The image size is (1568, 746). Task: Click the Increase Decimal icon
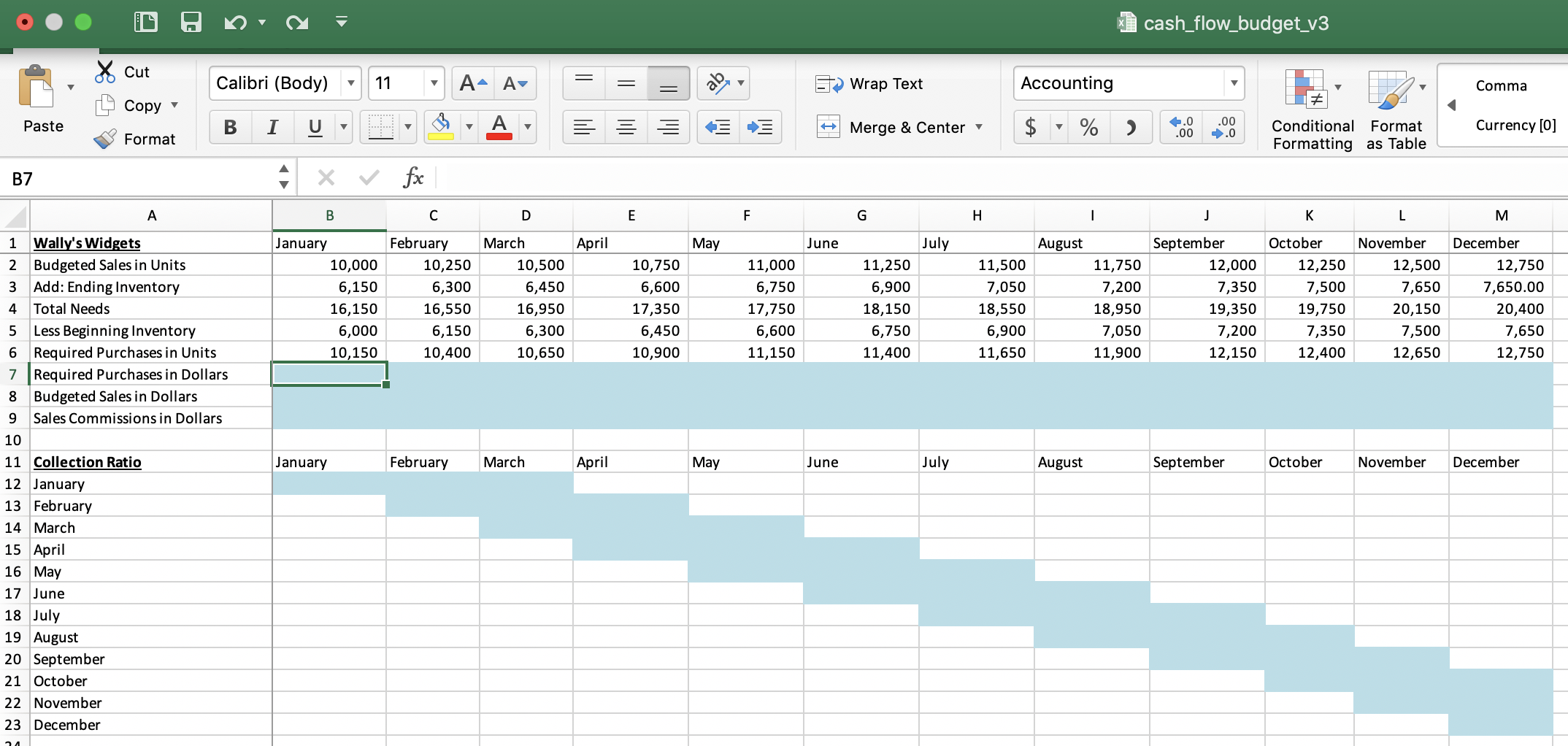click(x=1180, y=127)
